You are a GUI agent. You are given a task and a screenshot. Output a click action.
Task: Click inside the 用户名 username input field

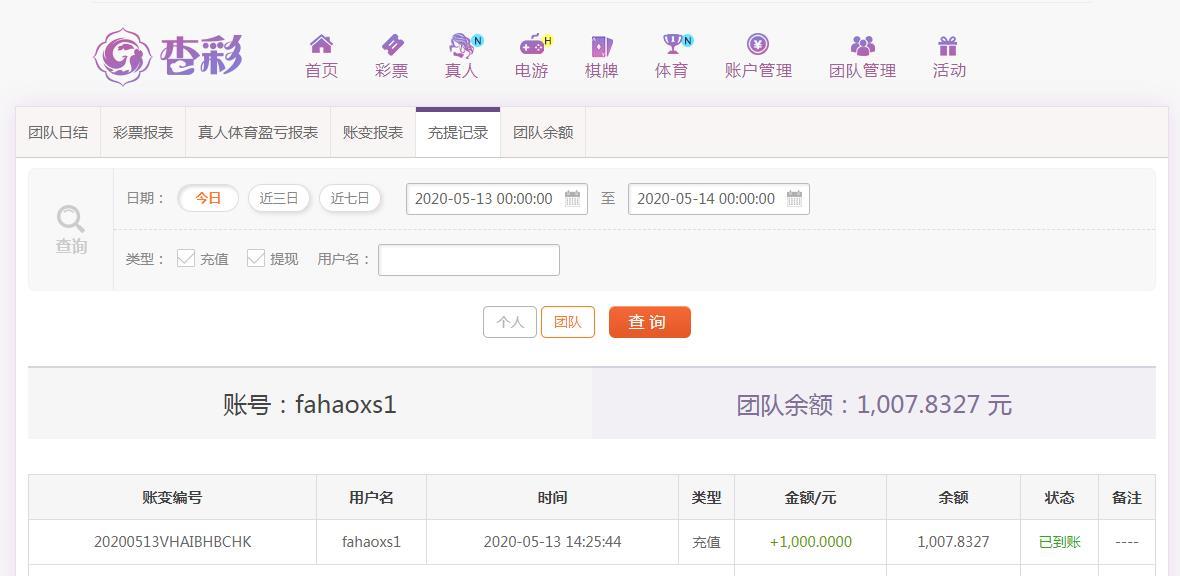point(468,259)
